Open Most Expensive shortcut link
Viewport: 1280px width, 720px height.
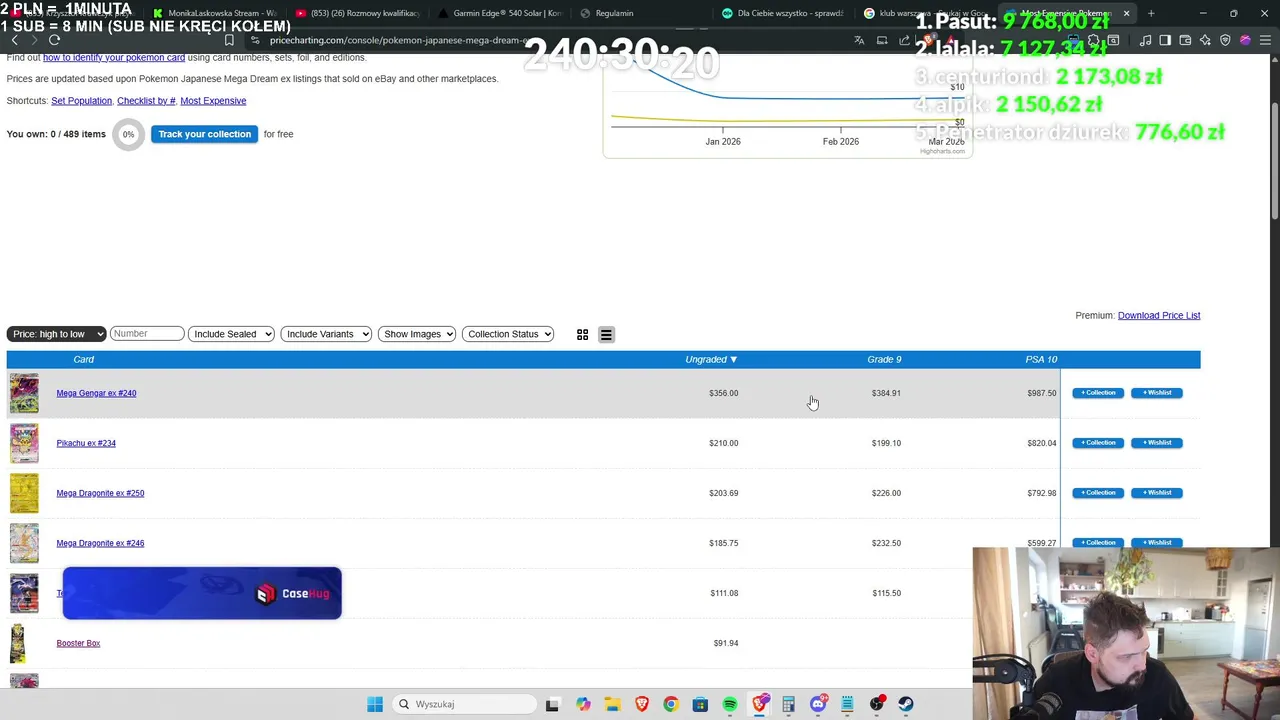[x=213, y=101]
